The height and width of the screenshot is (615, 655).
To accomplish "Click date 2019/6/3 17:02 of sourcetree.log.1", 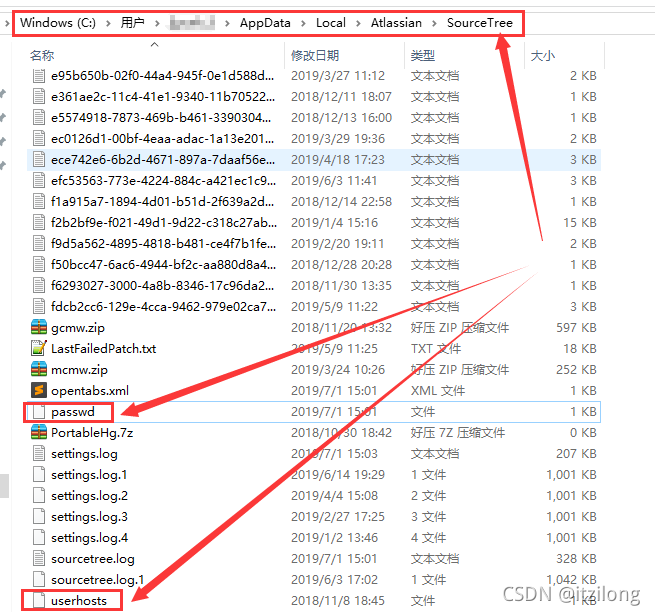I will (334, 579).
